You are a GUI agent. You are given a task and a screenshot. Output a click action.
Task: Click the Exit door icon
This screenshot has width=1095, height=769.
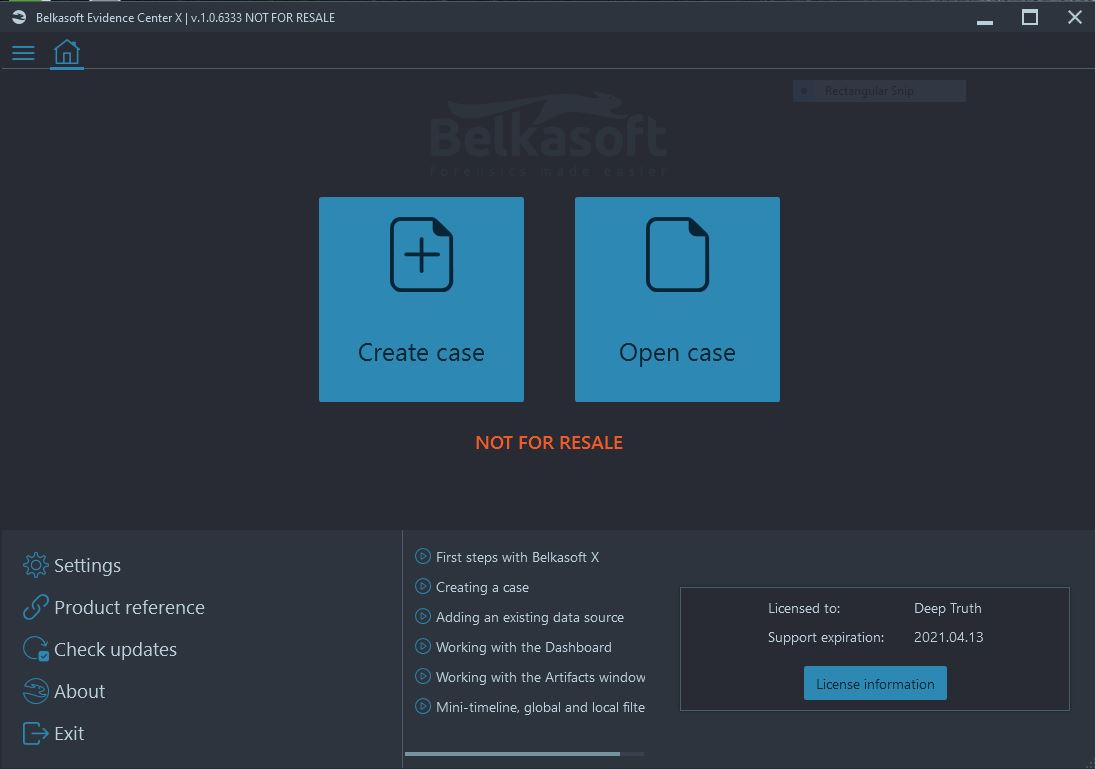click(35, 733)
